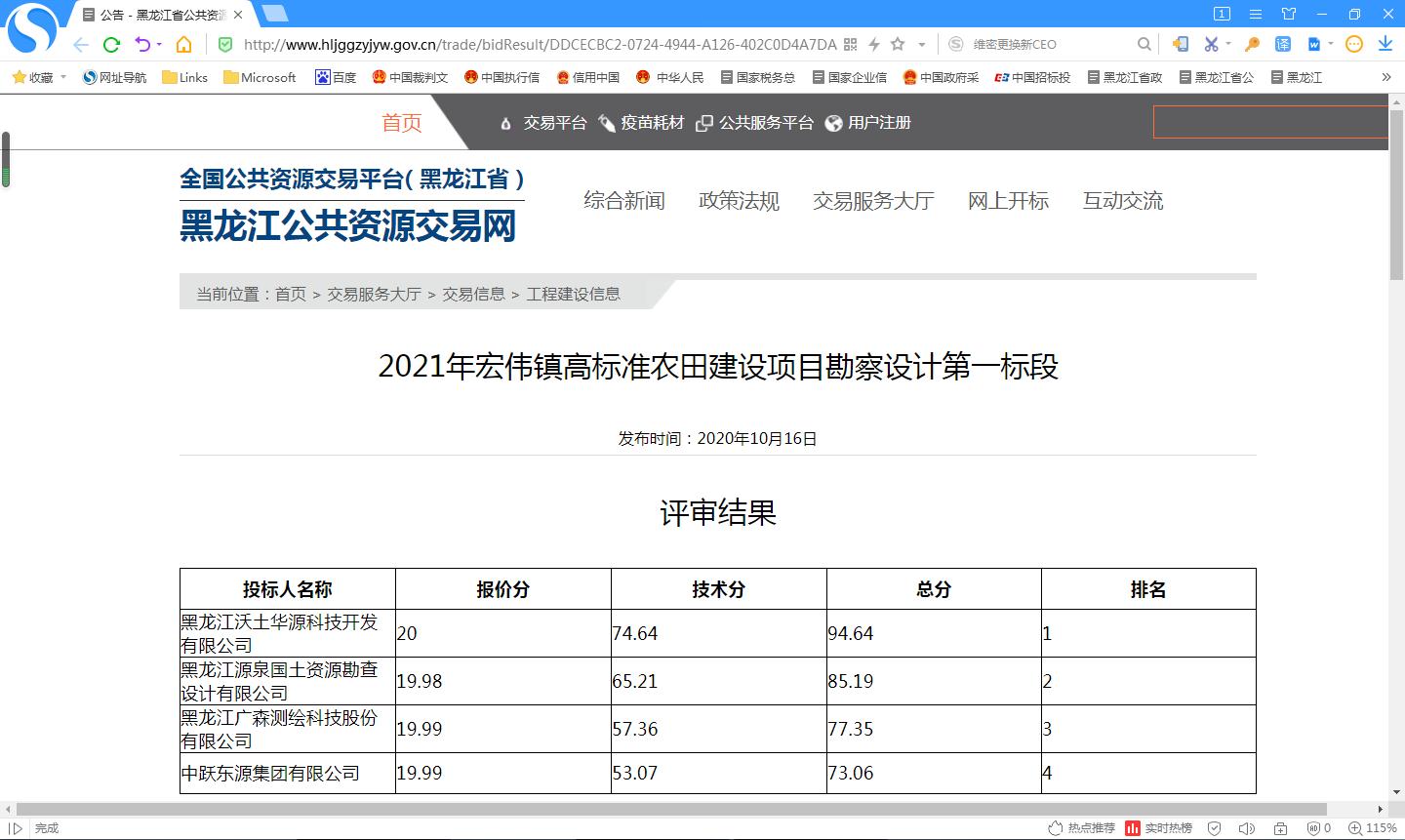This screenshot has height=840, width=1405.
Task: Click the refresh page icon
Action: coord(111,44)
